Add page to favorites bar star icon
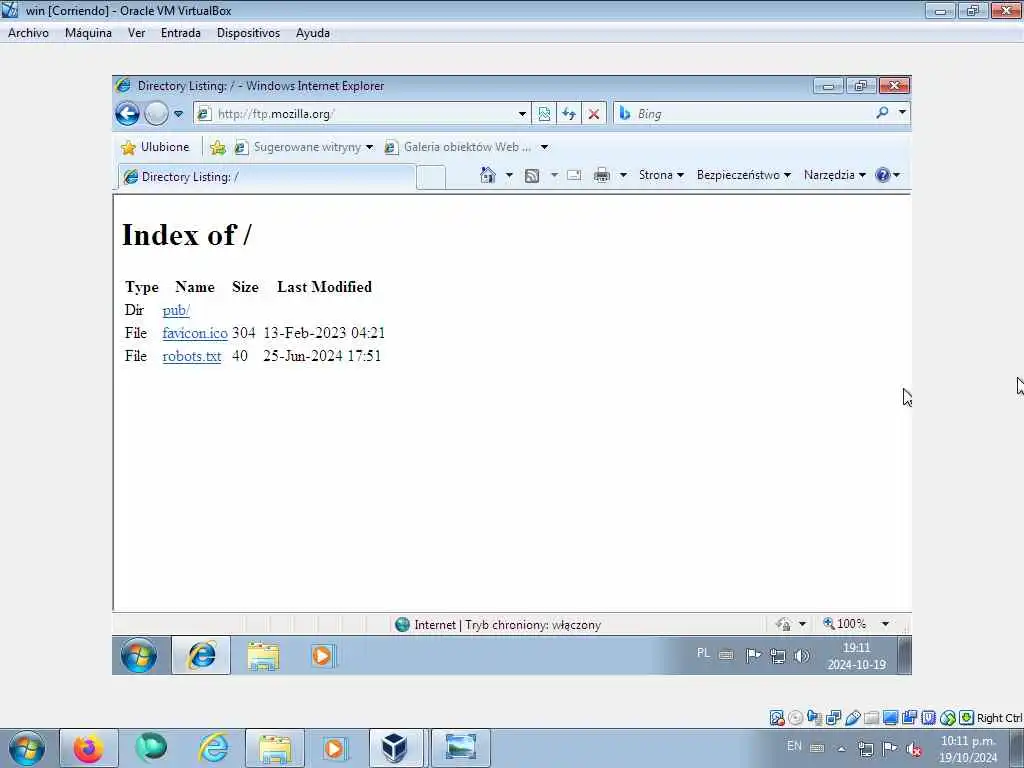The image size is (1024, 768). click(x=217, y=148)
